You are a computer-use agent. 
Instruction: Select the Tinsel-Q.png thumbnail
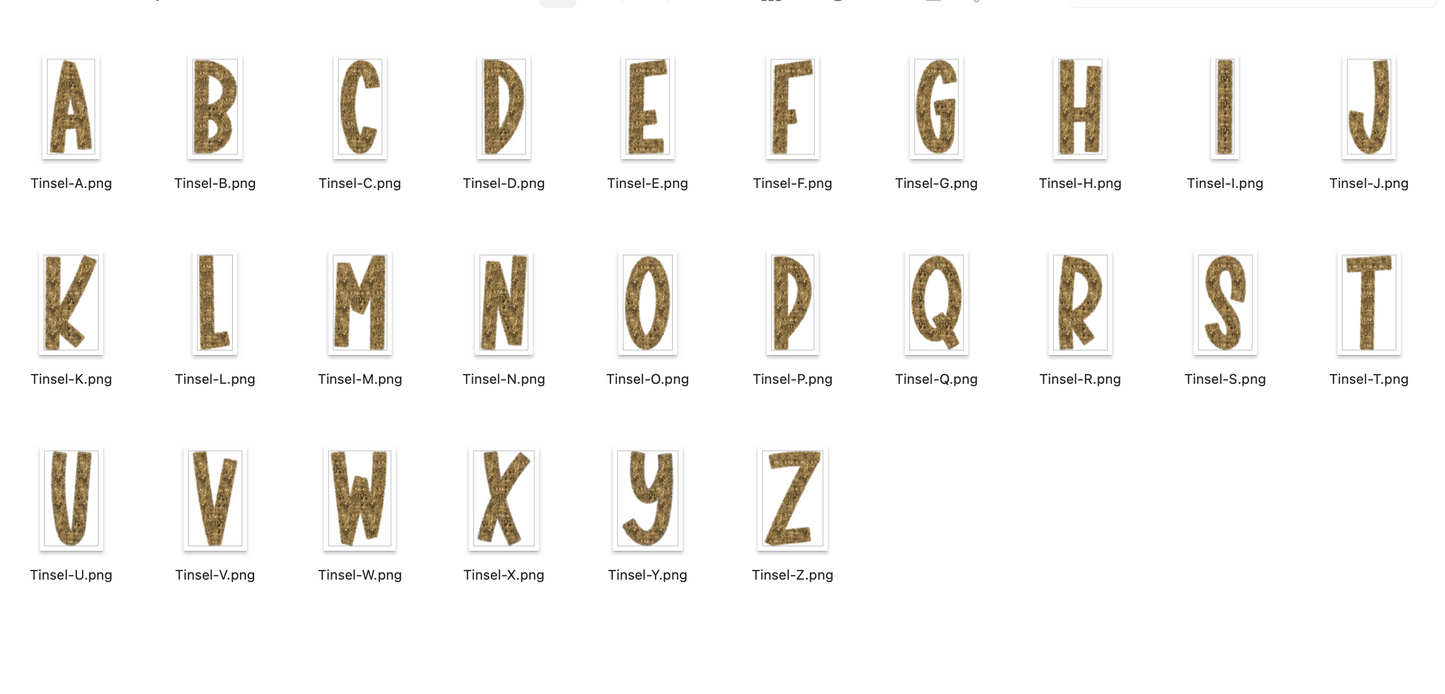(936, 303)
